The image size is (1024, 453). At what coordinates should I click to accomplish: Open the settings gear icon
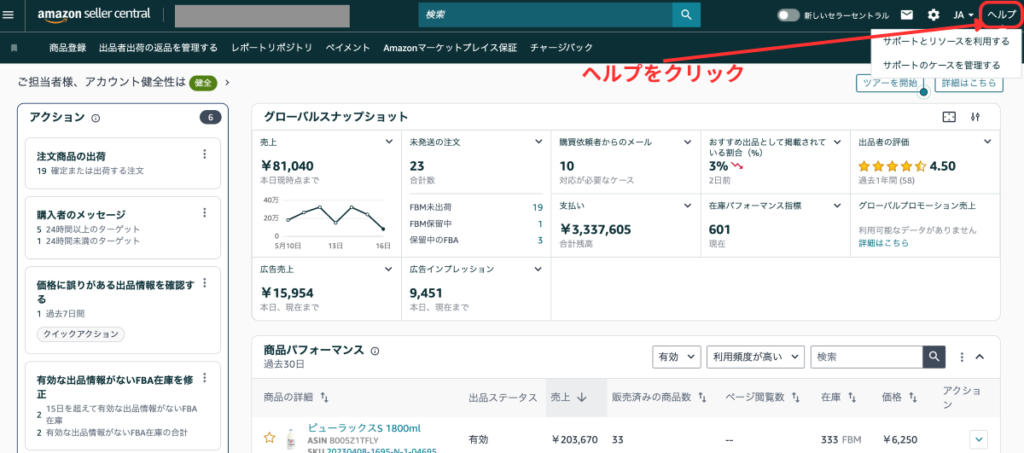(933, 14)
